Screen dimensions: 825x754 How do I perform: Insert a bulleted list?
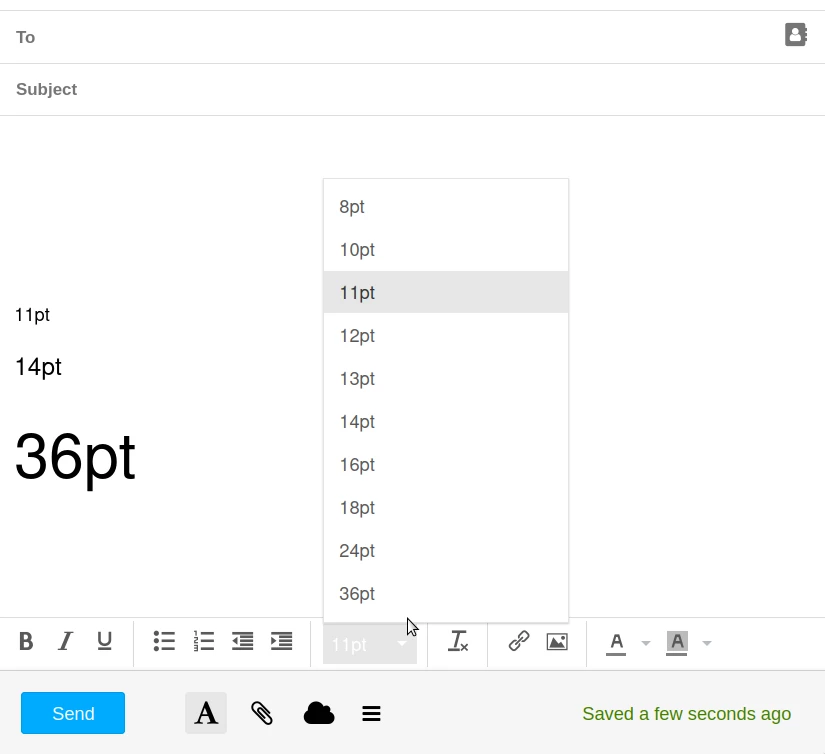click(x=164, y=642)
